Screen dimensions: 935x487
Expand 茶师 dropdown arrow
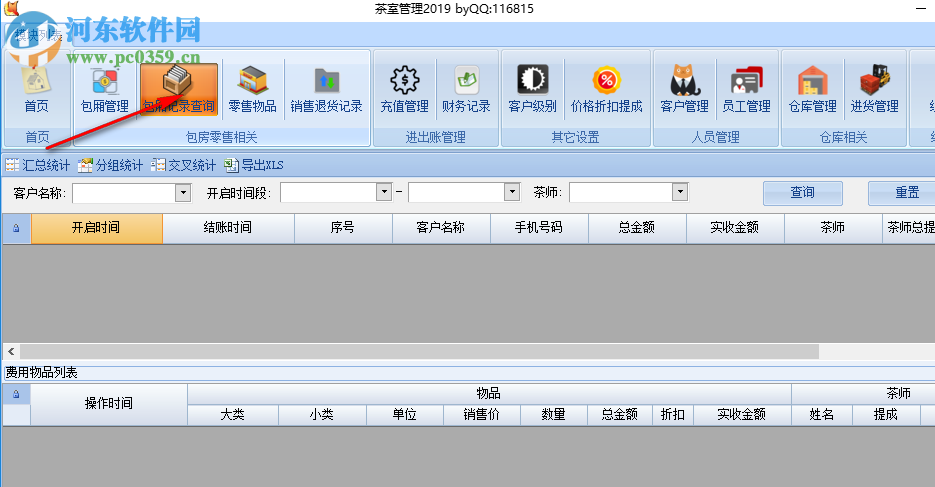click(x=680, y=192)
